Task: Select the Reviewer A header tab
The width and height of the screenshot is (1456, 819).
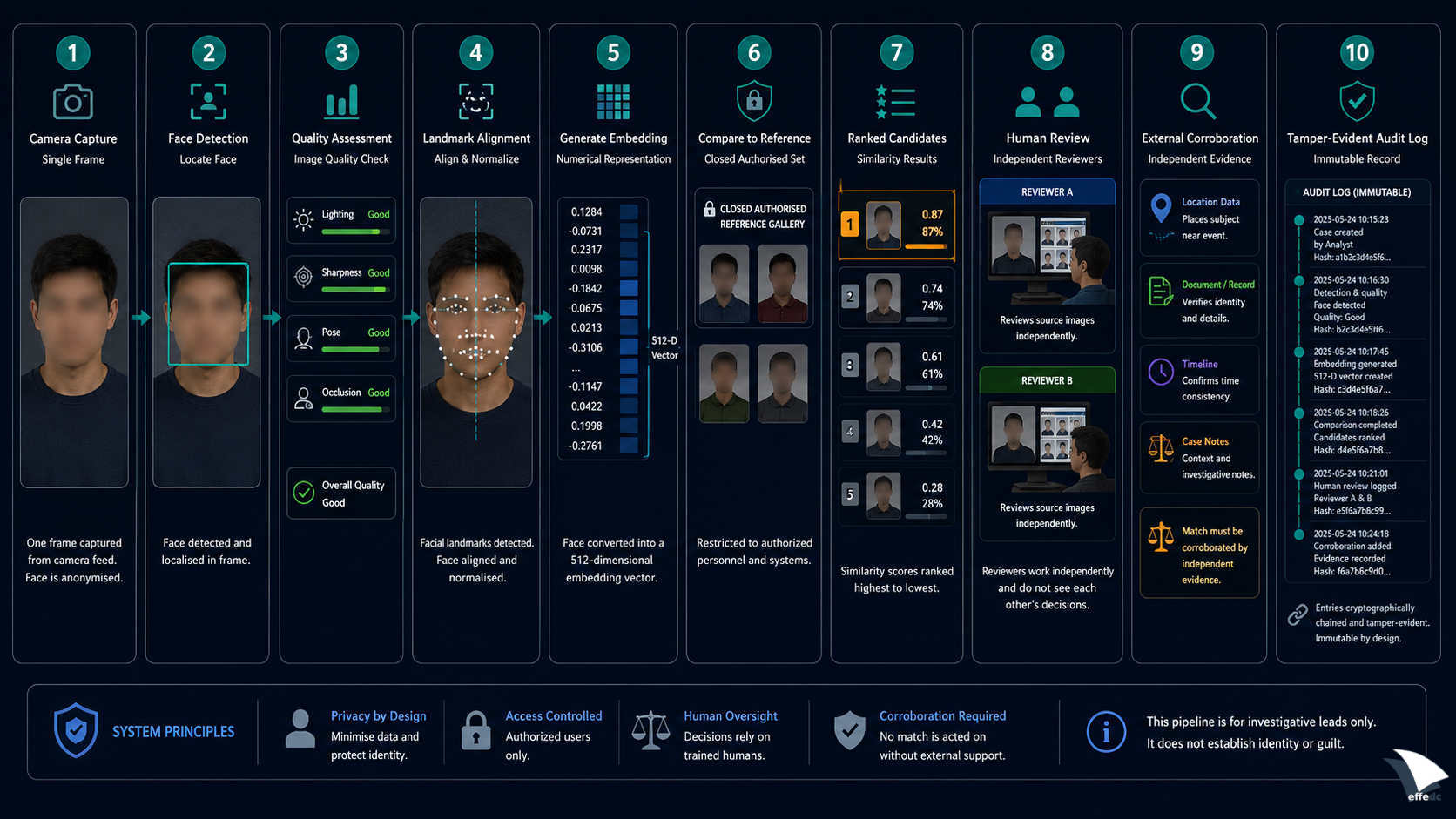Action: (1047, 191)
